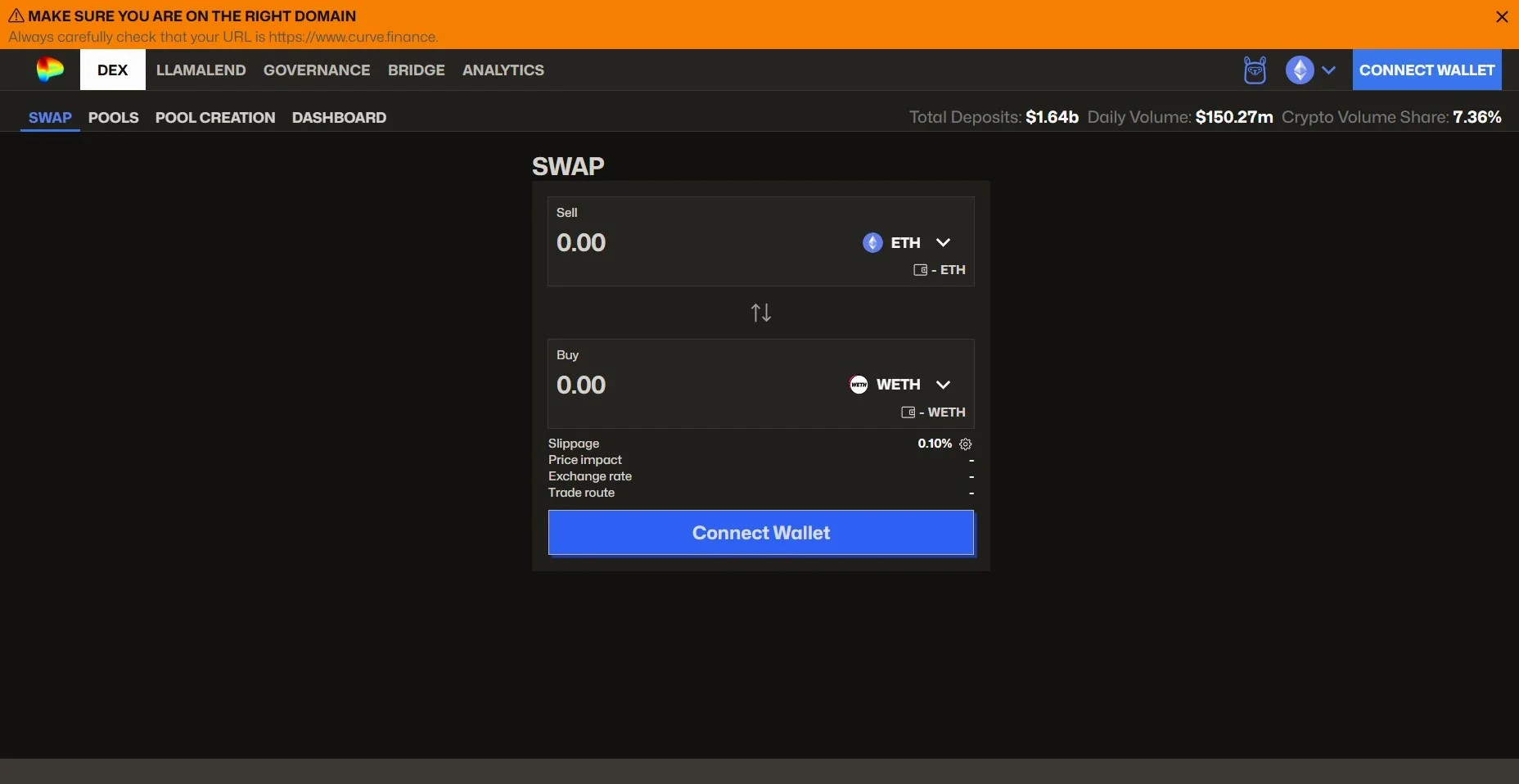Screen dimensions: 1519x784
Task: Click the Trade route label
Action: pyautogui.click(x=581, y=493)
